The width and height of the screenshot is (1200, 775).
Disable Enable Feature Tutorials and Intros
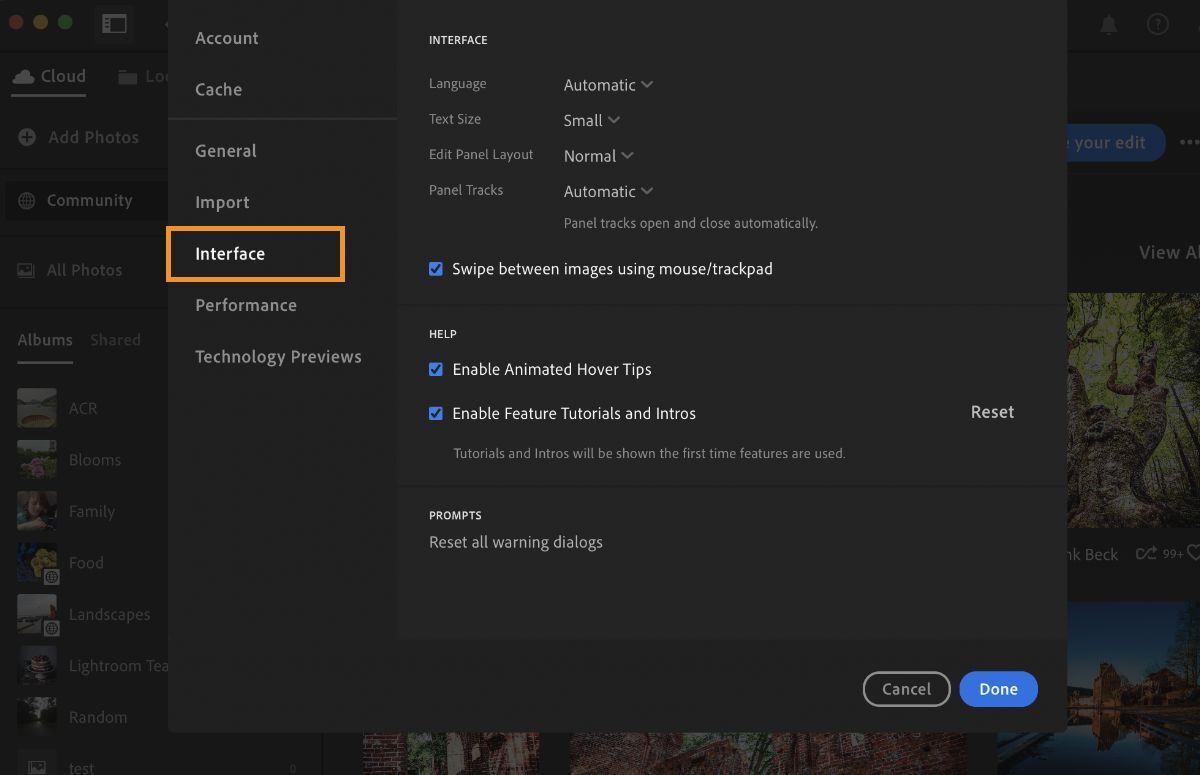point(435,413)
